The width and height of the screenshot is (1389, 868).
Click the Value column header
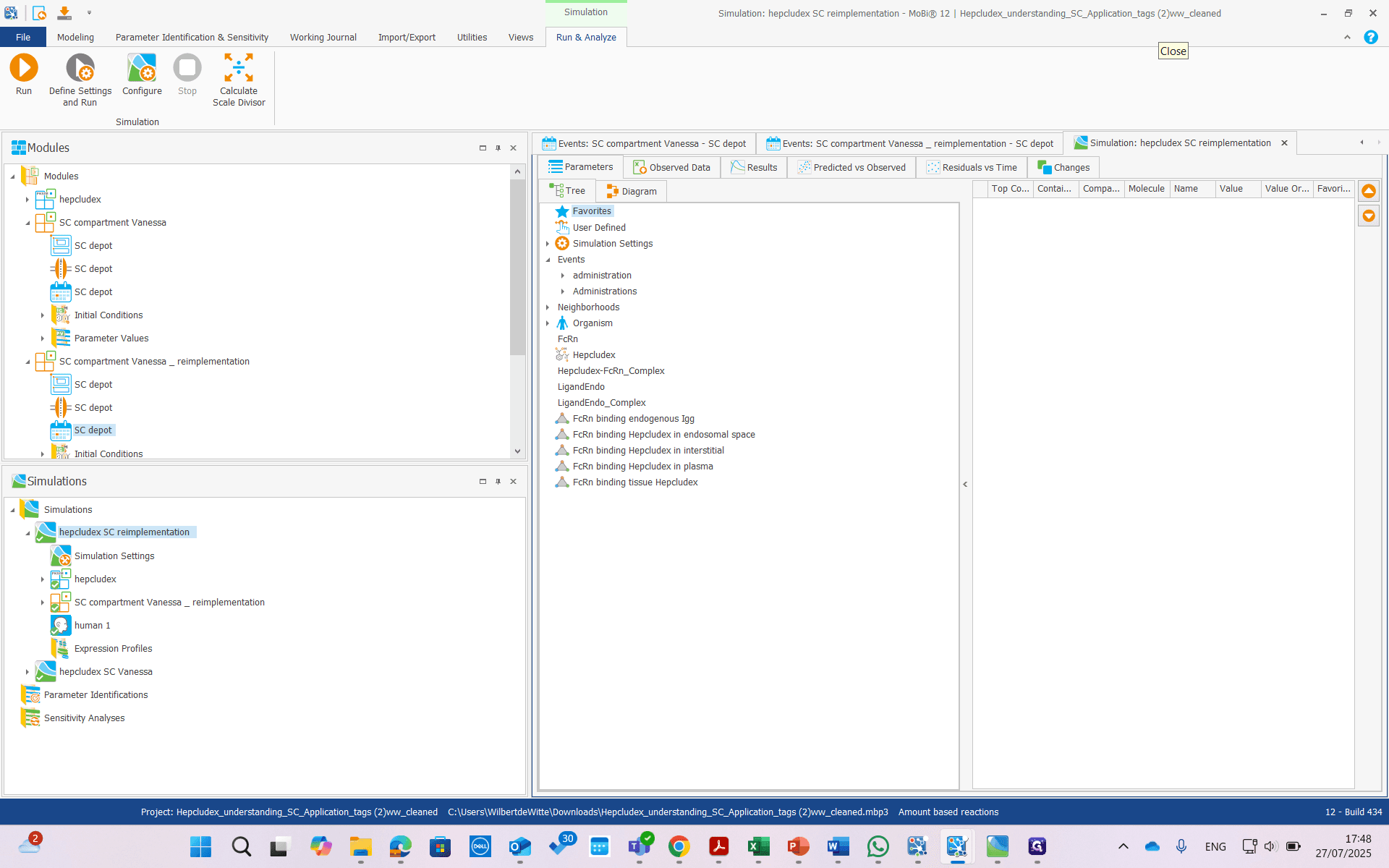1238,189
